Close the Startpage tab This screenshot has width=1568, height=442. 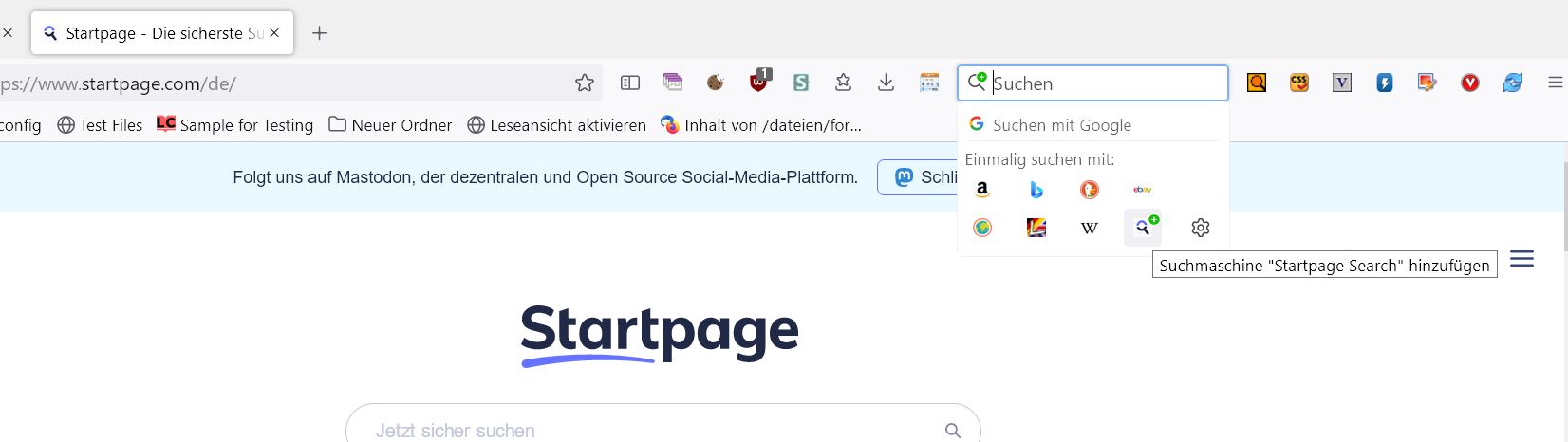pos(274,32)
